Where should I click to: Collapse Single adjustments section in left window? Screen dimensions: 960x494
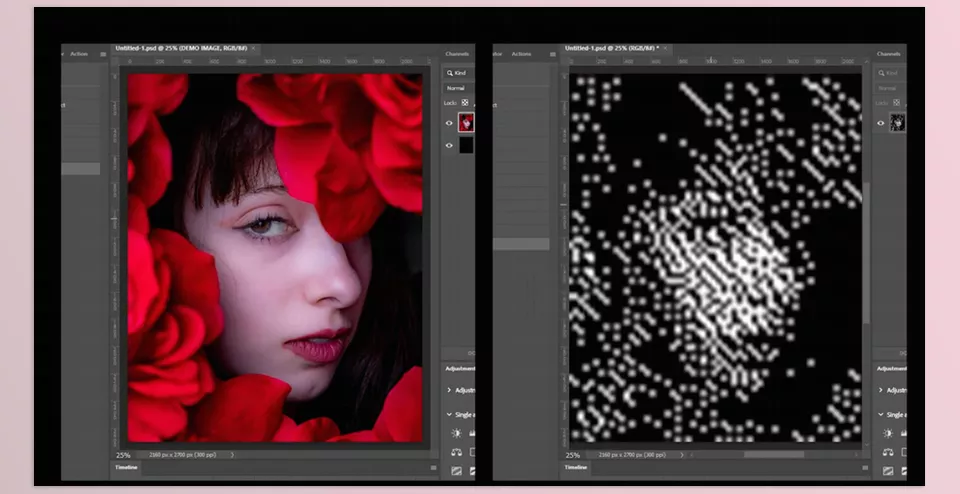[449, 414]
